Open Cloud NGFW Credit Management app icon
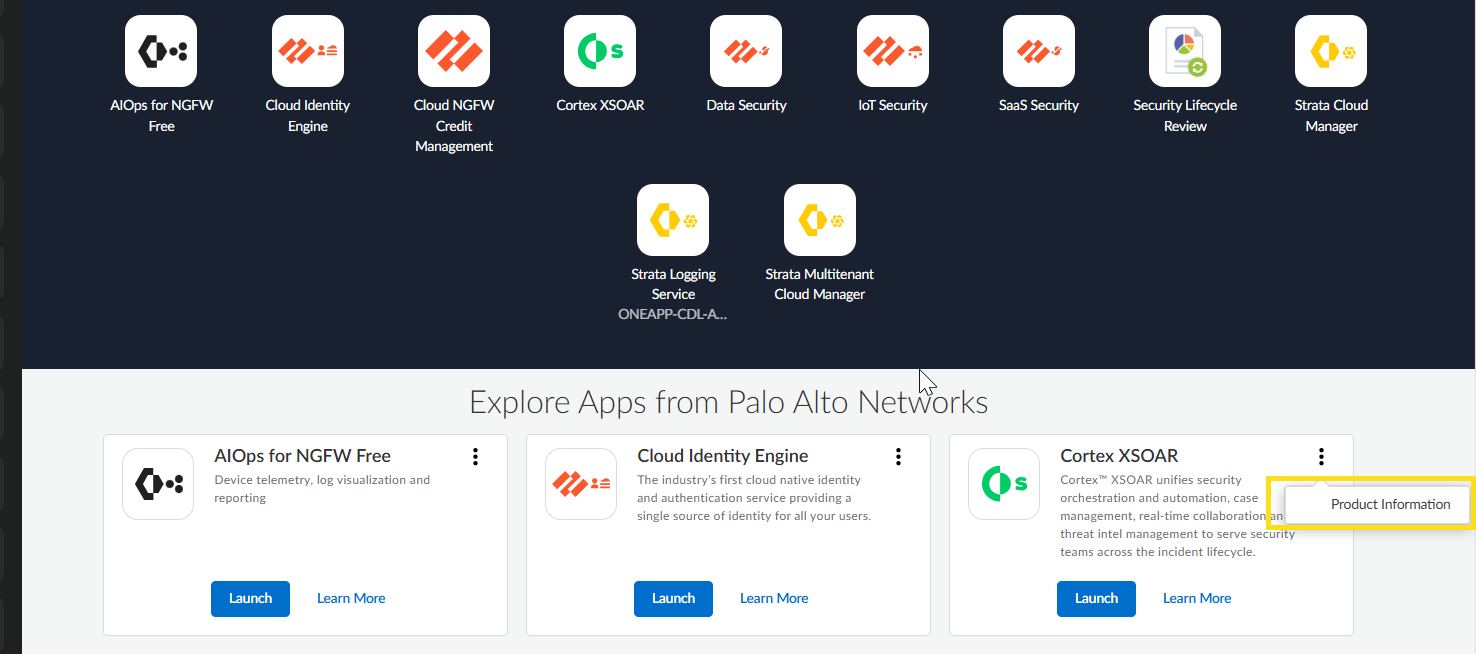The height and width of the screenshot is (654, 1476). tap(454, 51)
